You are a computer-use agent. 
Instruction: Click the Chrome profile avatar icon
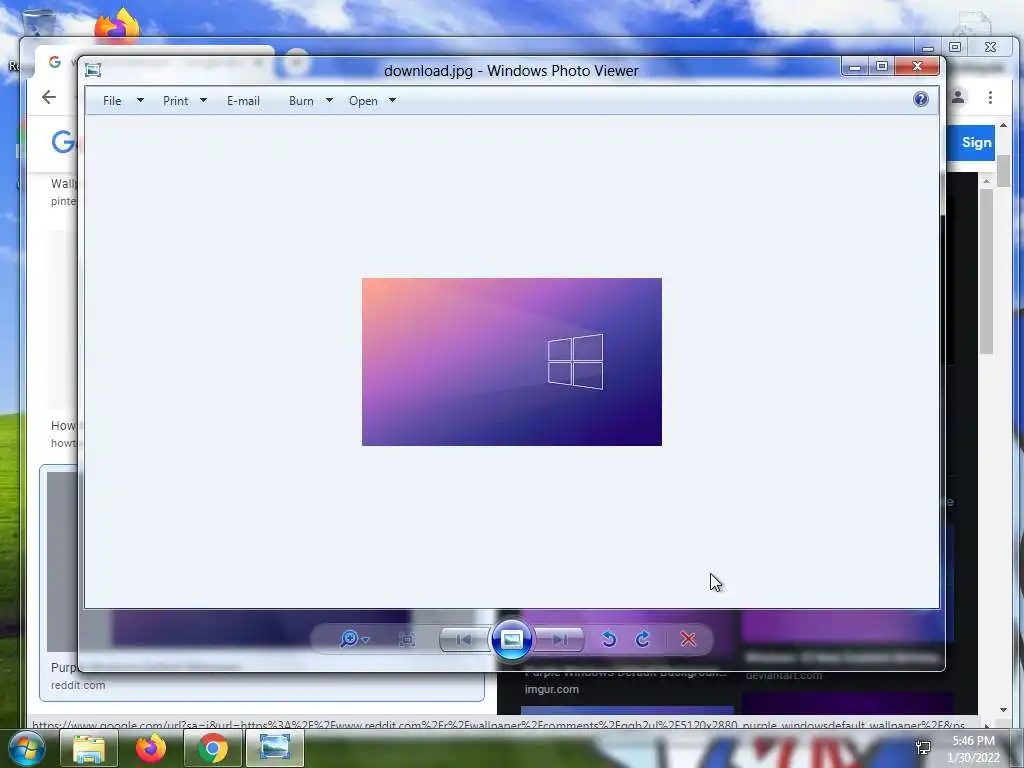tap(957, 97)
